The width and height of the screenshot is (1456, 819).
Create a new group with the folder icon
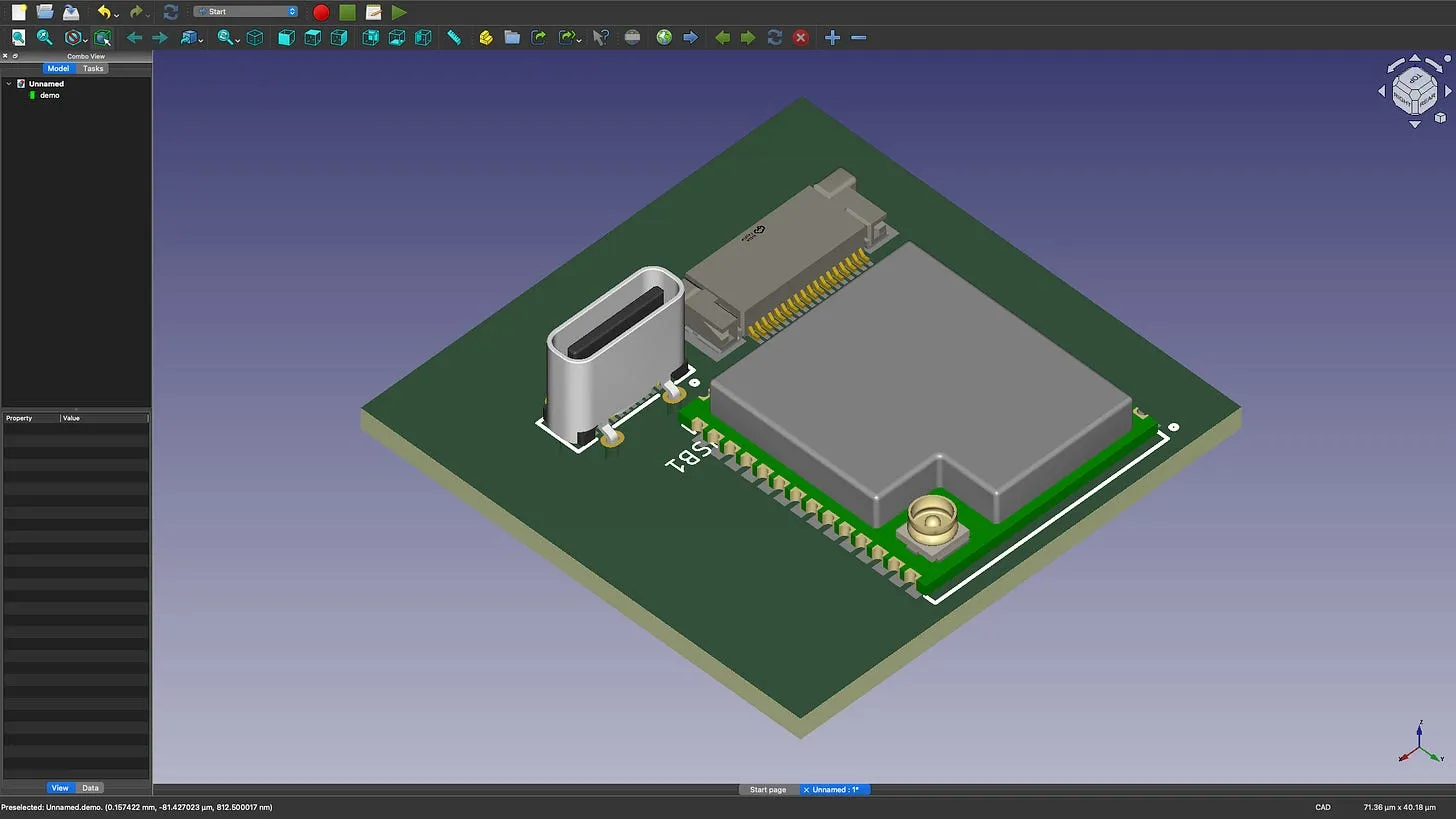tap(512, 37)
